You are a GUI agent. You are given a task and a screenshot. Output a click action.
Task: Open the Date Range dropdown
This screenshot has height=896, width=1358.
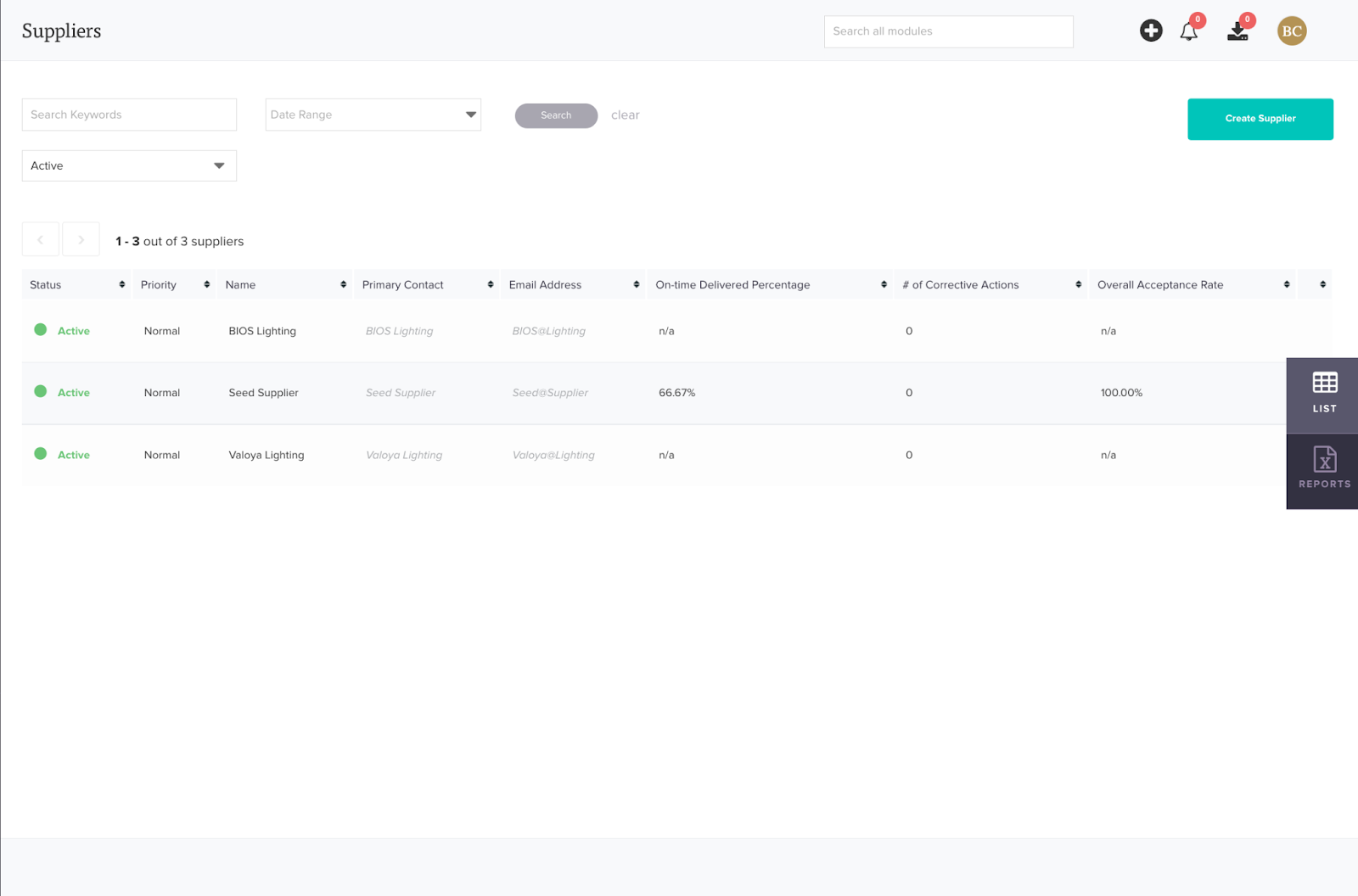pos(373,115)
